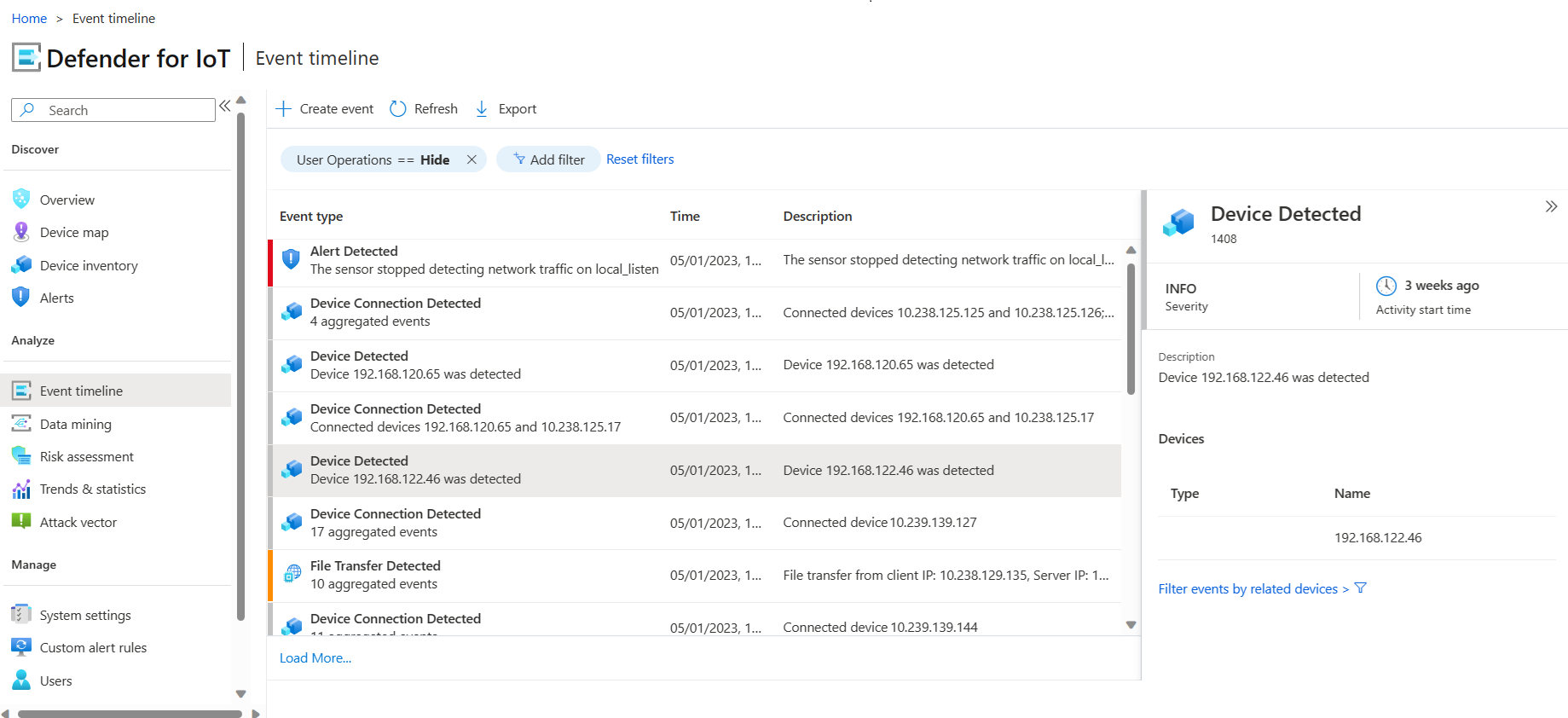Select Connected devices 192.168.120.65 and 10.238.125.17 row
The height and width of the screenshot is (718, 1568).
pyautogui.click(x=696, y=418)
